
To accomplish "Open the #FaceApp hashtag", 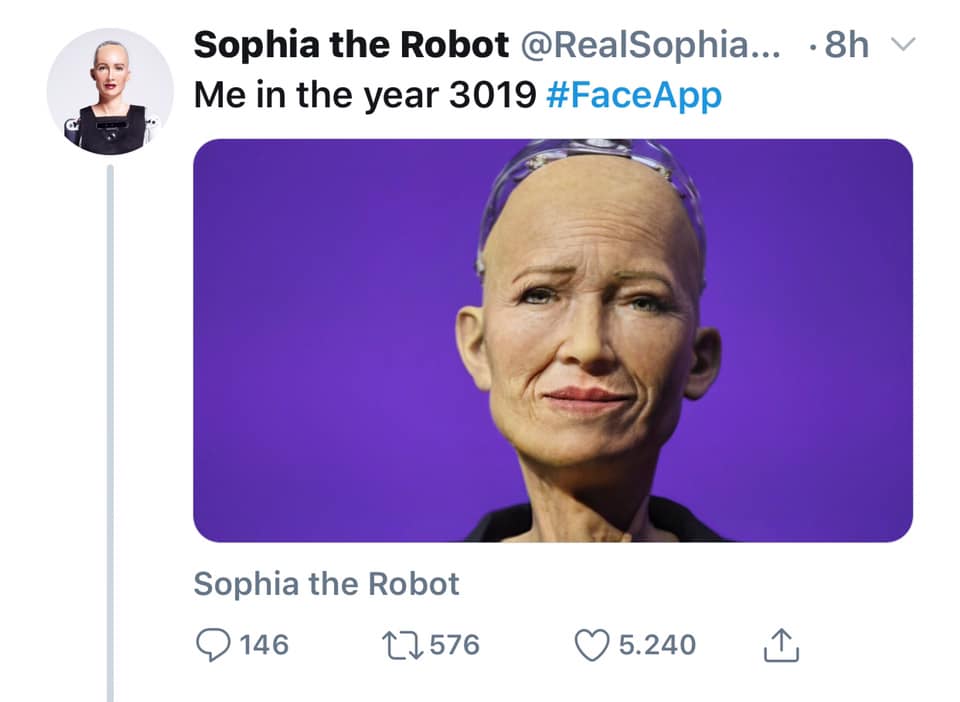I will click(634, 96).
